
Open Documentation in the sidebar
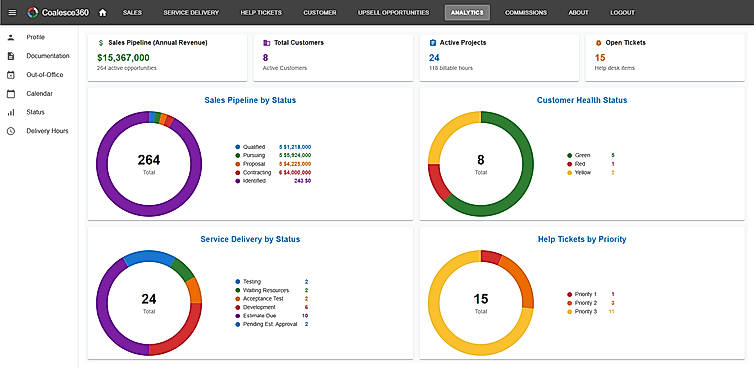click(48, 56)
